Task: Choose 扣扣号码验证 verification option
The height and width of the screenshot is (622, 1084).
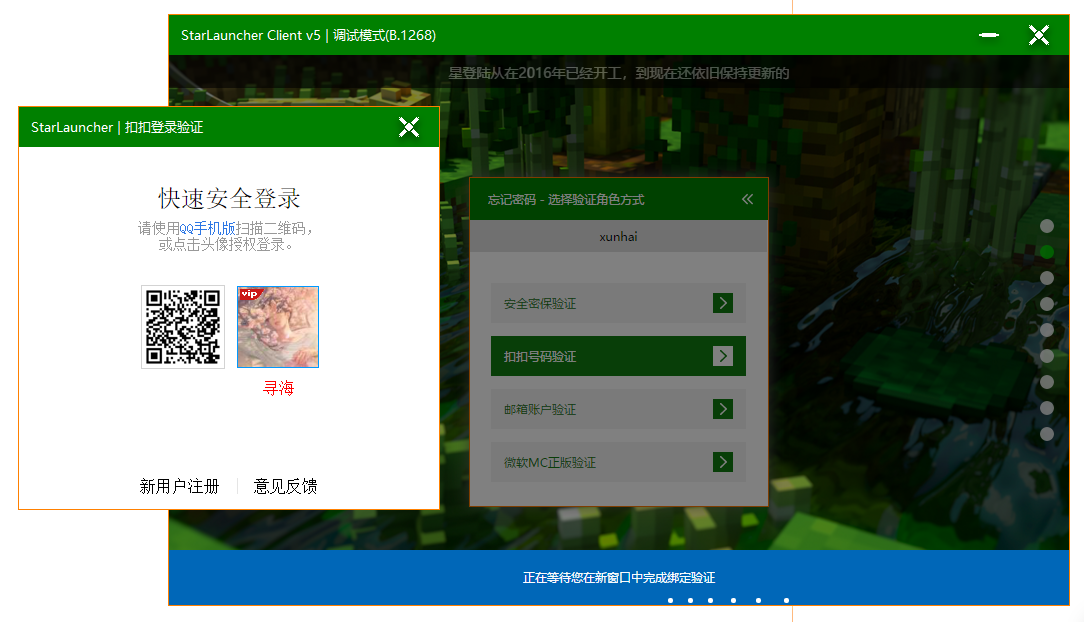Action: tap(618, 356)
